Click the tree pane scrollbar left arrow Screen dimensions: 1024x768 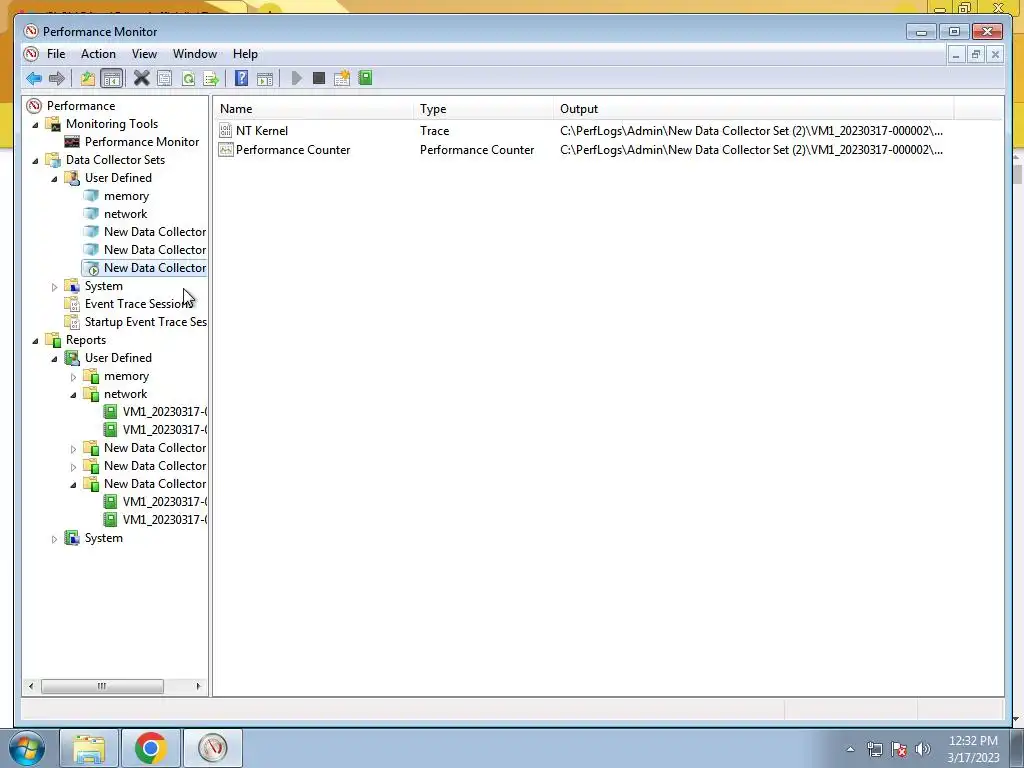tap(31, 686)
